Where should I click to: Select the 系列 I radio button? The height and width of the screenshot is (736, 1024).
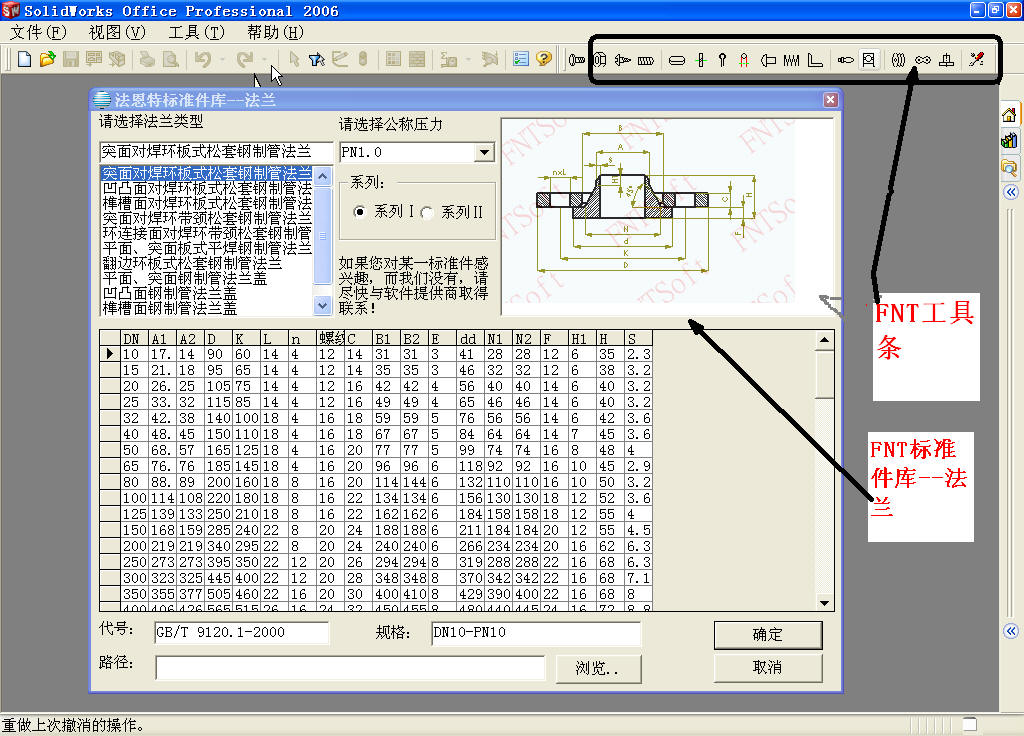[359, 212]
